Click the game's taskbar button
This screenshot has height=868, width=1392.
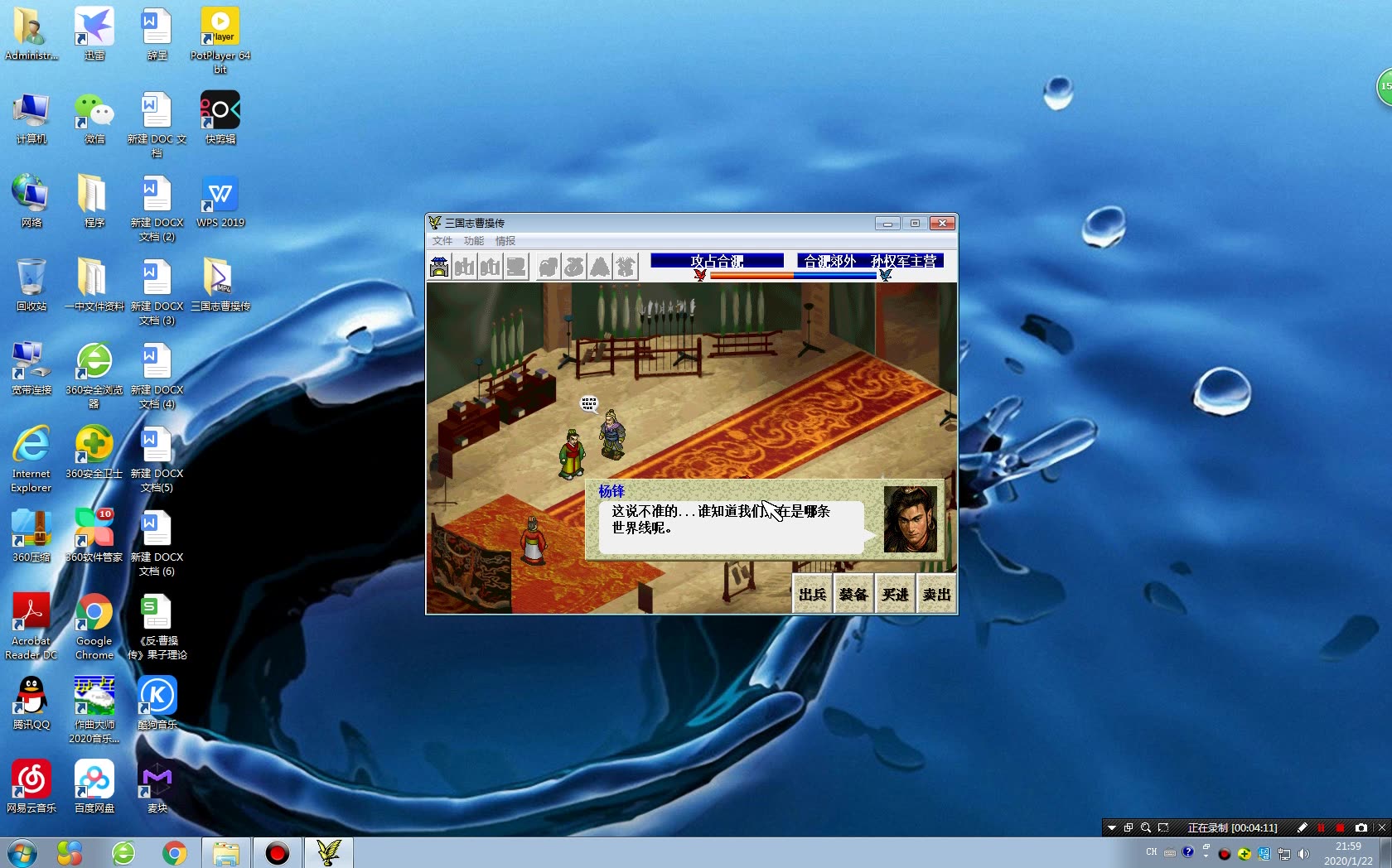pyautogui.click(x=328, y=852)
